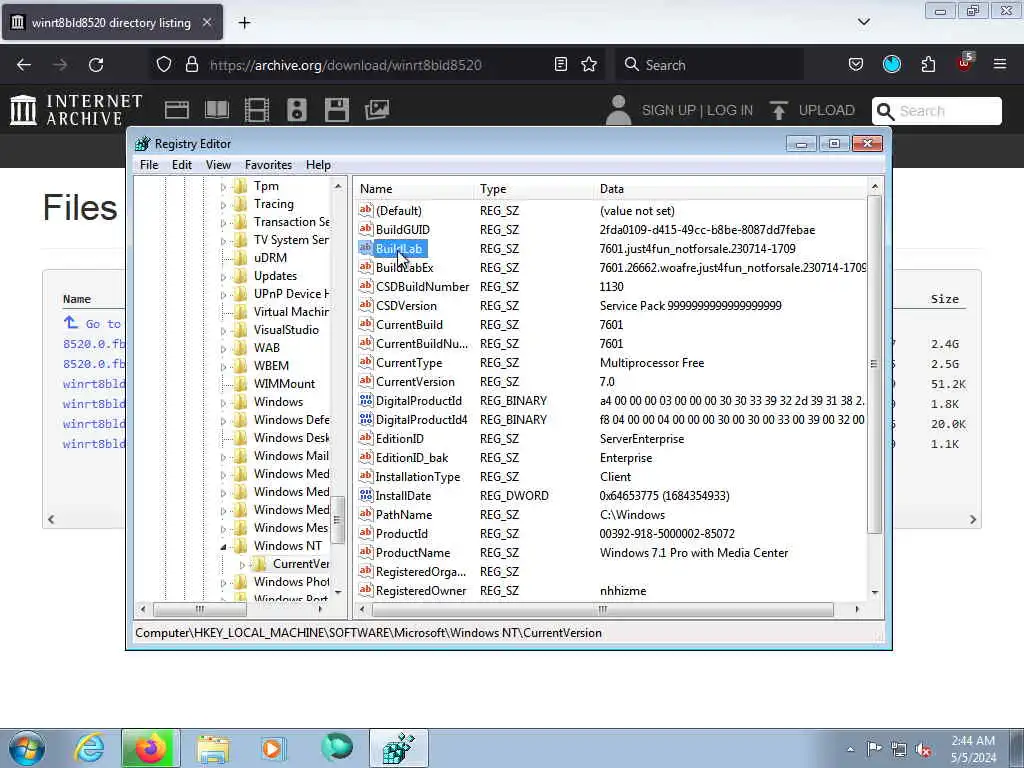Open the Internet Archive Video film icon
Image resolution: width=1024 pixels, height=768 pixels.
(257, 110)
